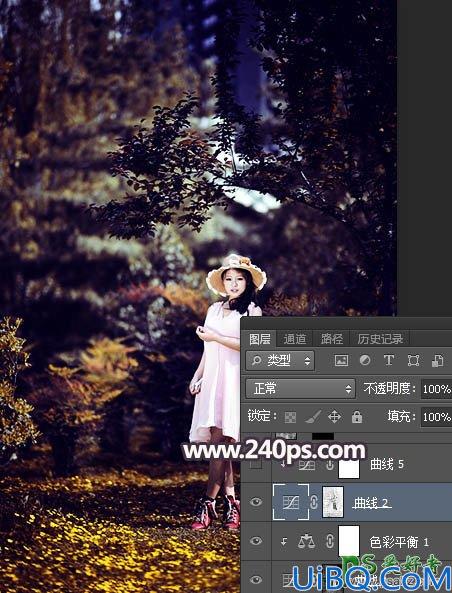The width and height of the screenshot is (452, 593).
Task: Click the mask link icon on 色彩平衡 1
Action: click(x=329, y=542)
